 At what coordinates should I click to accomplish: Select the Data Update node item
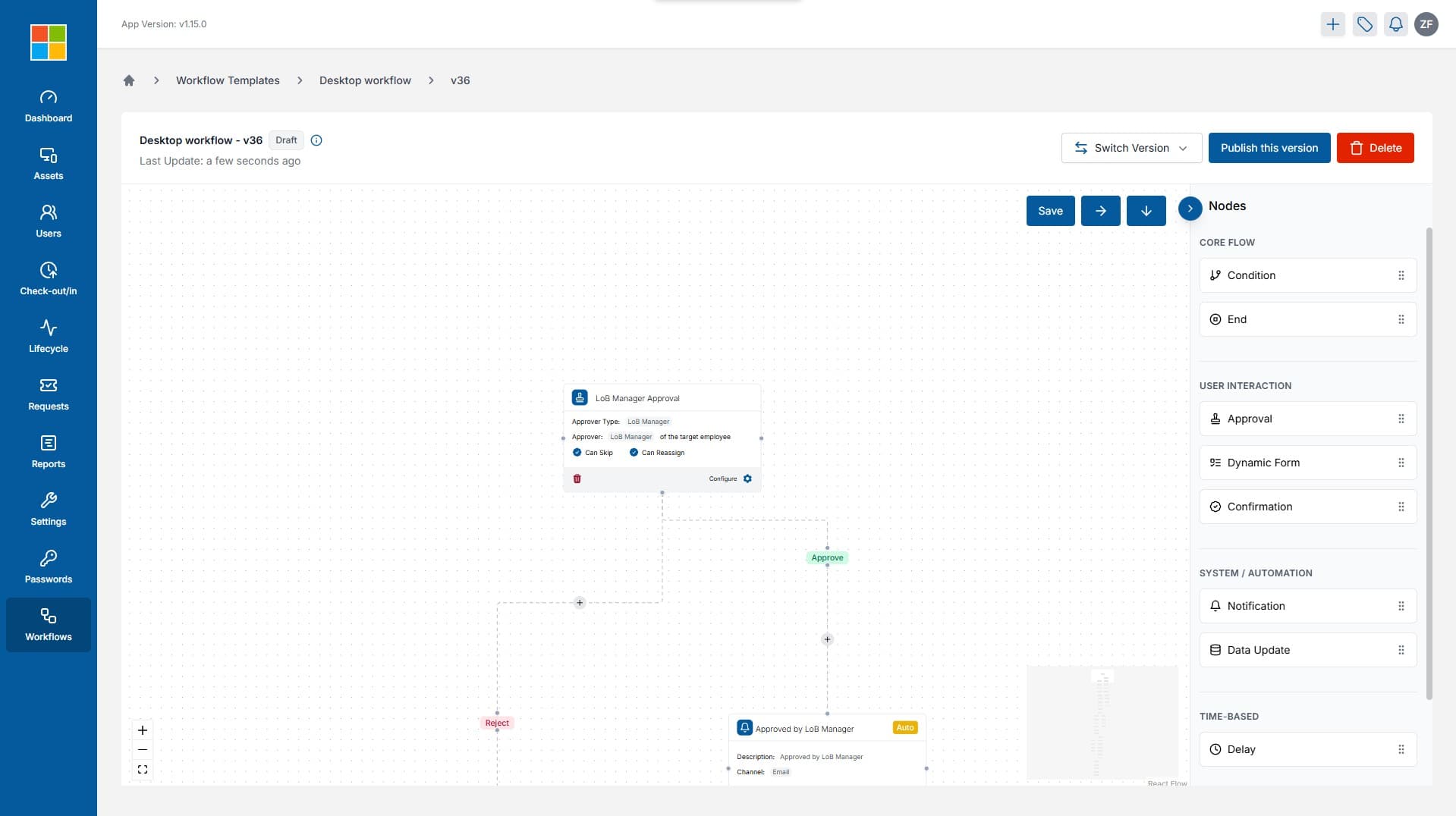click(1308, 650)
